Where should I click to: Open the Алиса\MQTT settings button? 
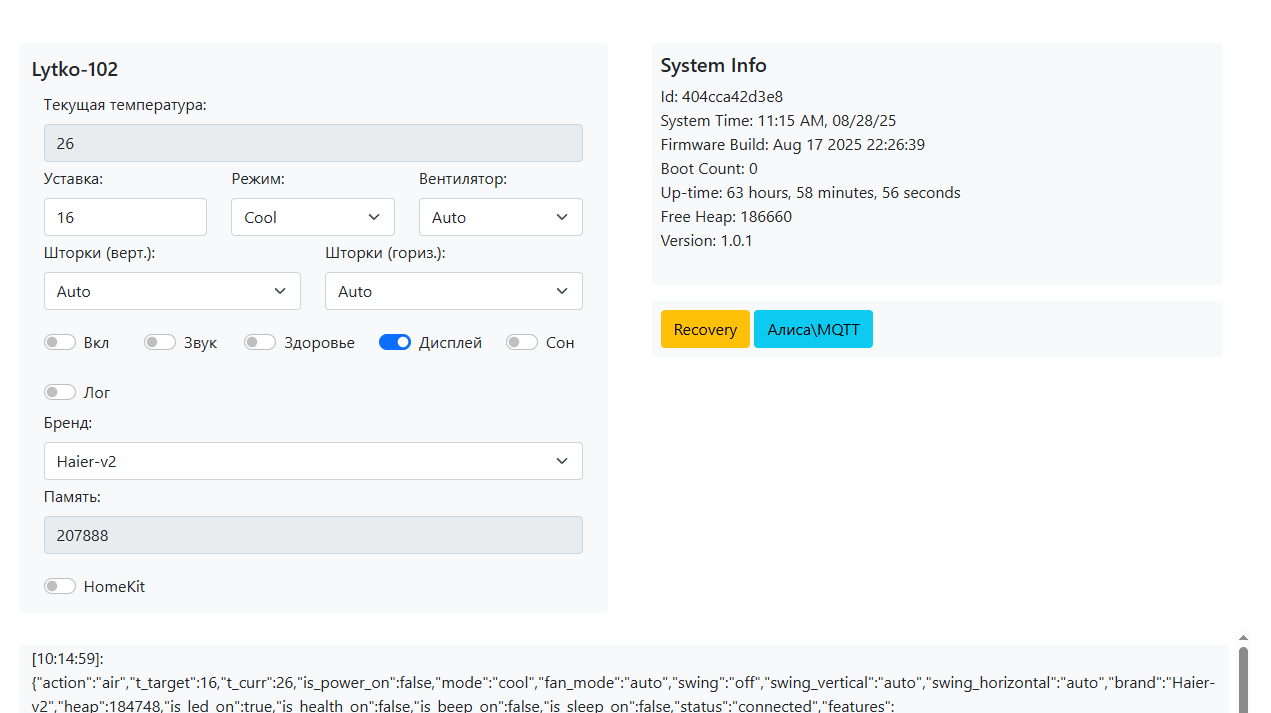pos(813,329)
